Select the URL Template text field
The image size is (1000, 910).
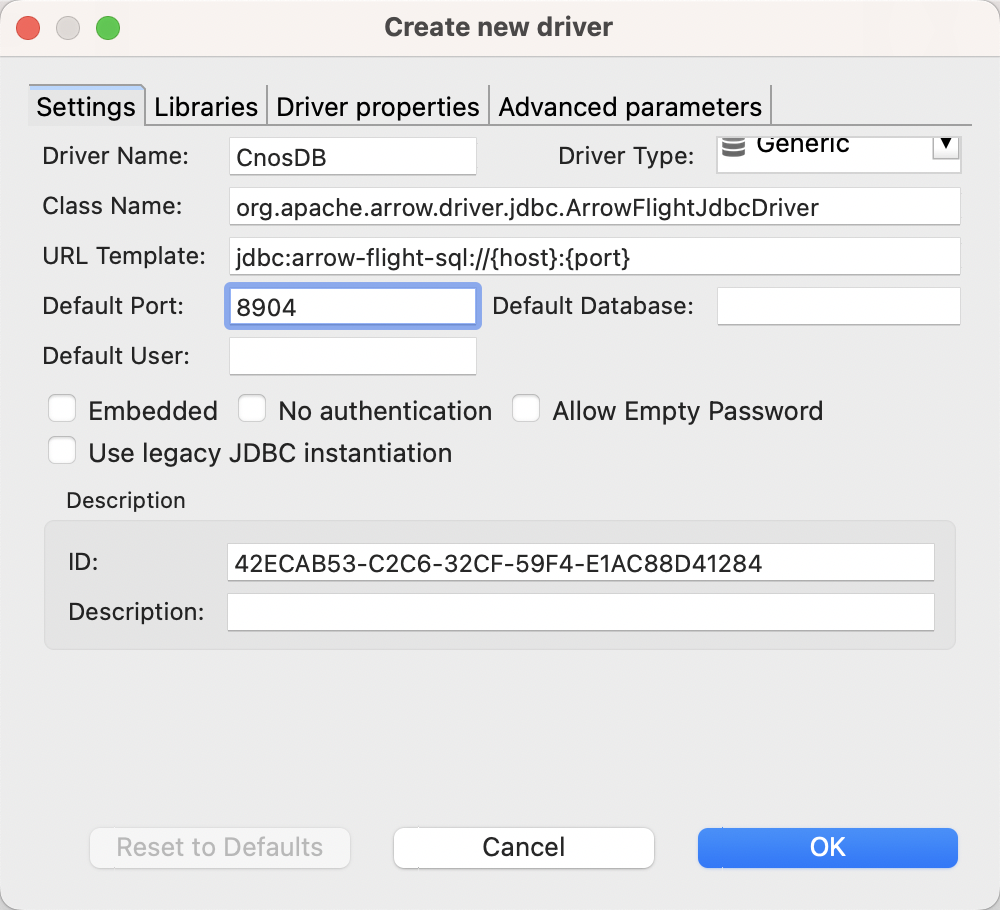(x=594, y=256)
